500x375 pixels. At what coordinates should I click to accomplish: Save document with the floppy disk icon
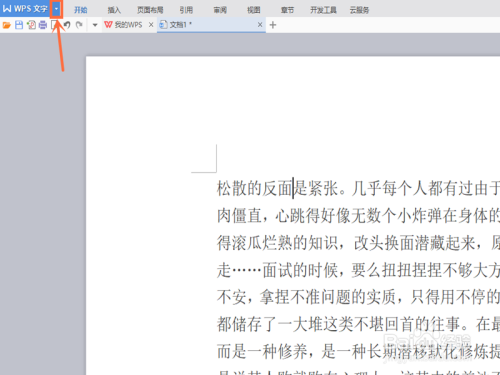(19, 25)
